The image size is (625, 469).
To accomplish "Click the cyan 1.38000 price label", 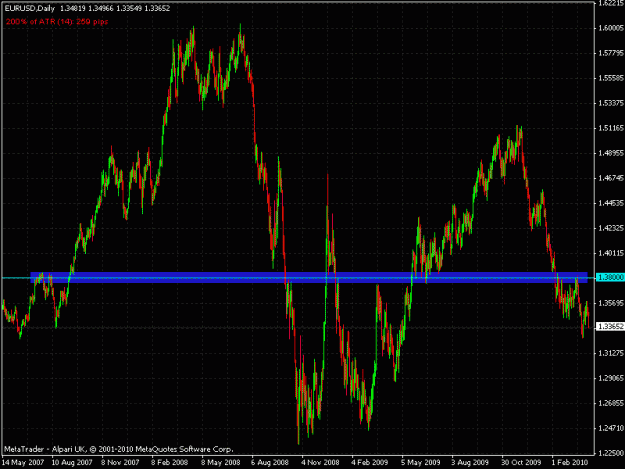I will click(610, 277).
